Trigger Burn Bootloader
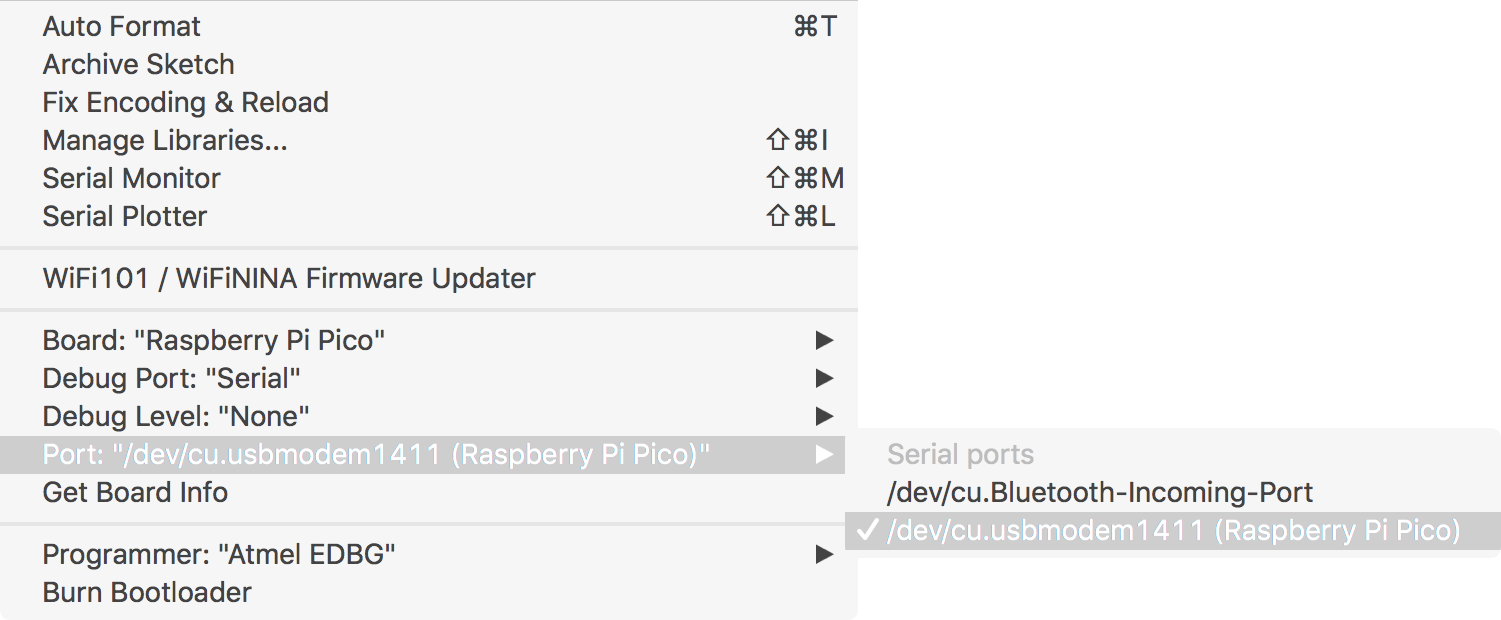This screenshot has width=1501, height=620. coord(146,592)
